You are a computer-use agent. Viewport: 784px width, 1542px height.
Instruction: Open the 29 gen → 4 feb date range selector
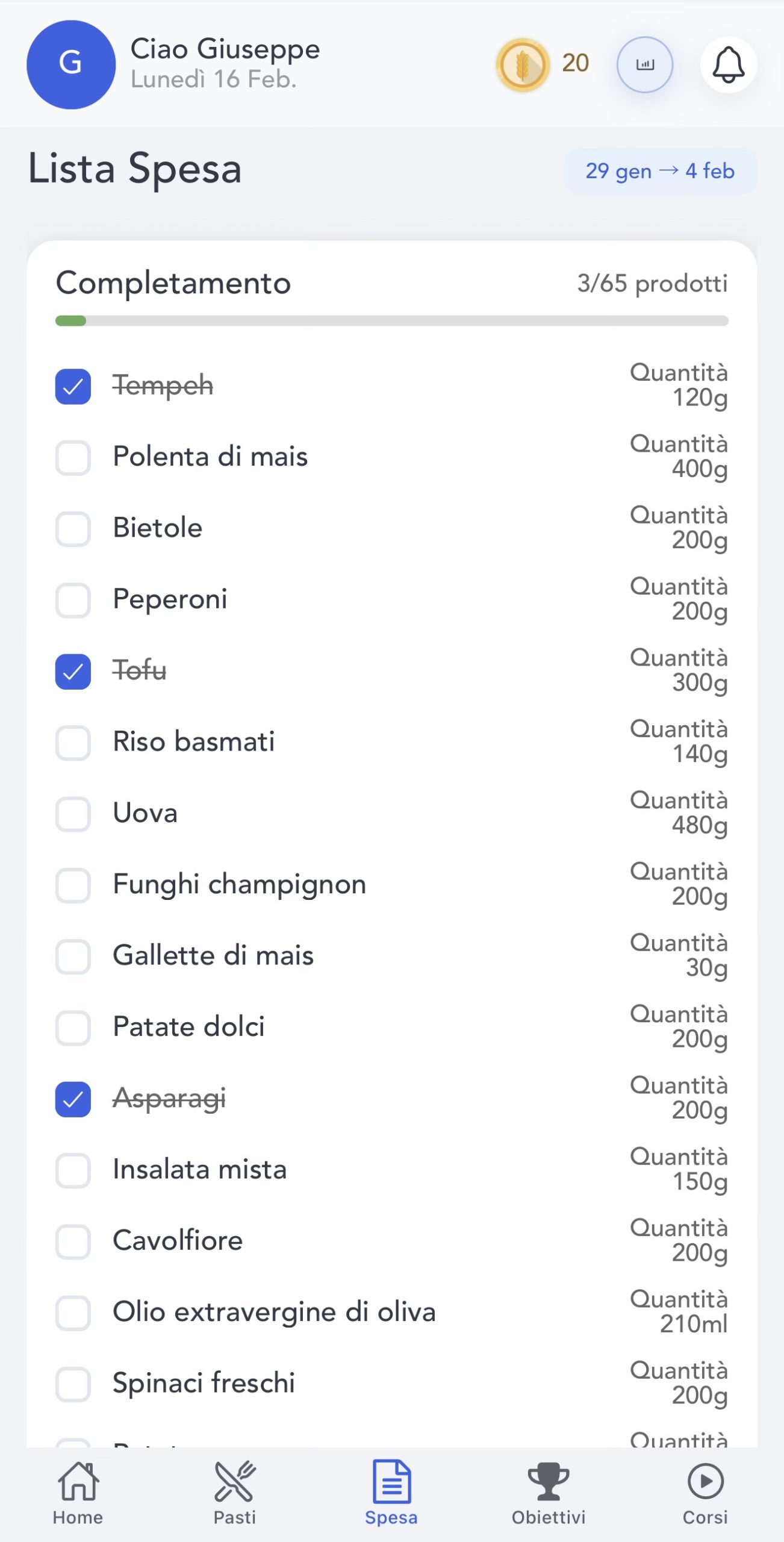click(x=660, y=172)
